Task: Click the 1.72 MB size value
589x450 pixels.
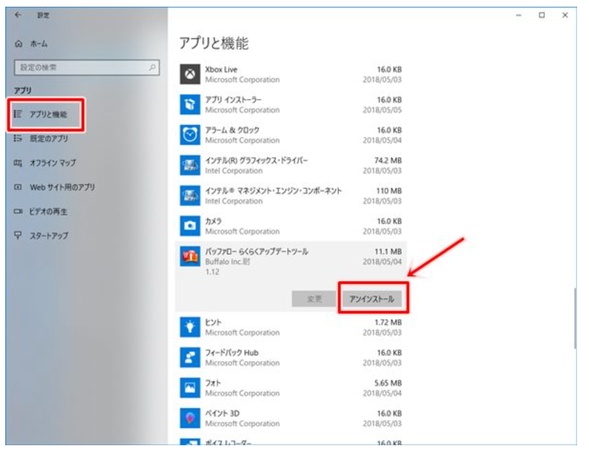Action: pyautogui.click(x=388, y=322)
